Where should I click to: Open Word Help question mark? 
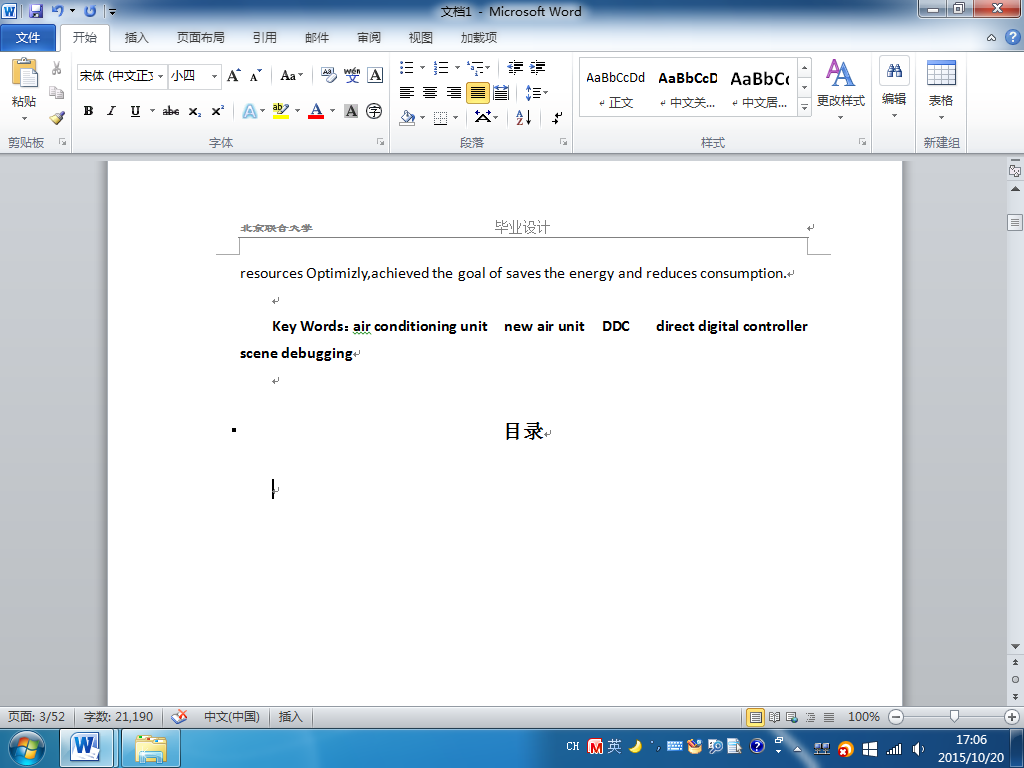tap(1012, 37)
